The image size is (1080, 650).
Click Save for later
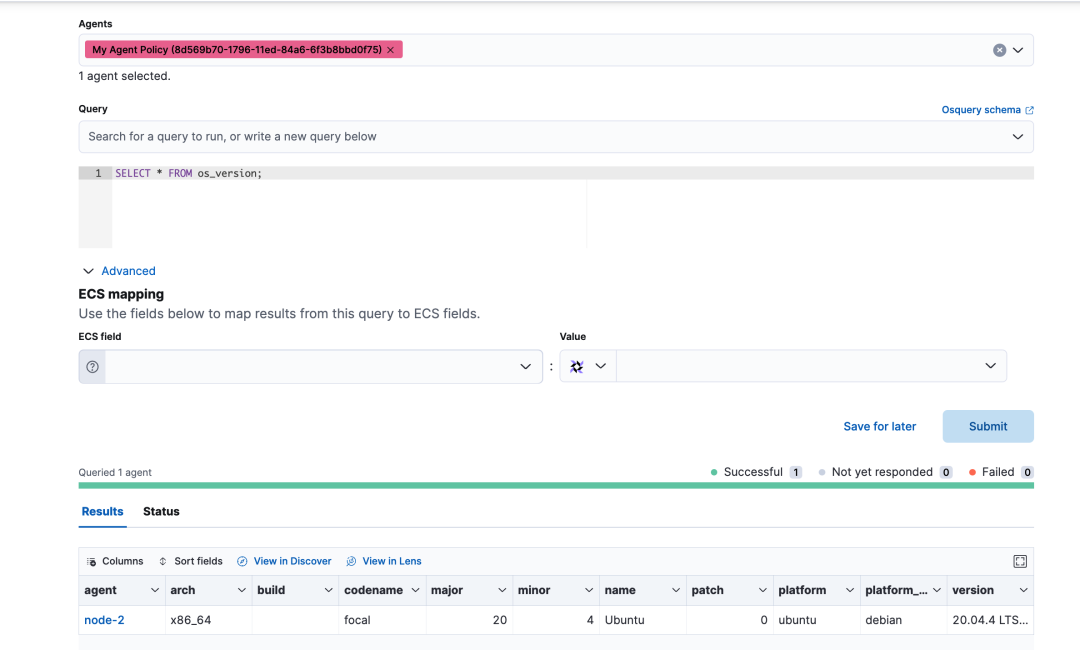[x=879, y=426]
